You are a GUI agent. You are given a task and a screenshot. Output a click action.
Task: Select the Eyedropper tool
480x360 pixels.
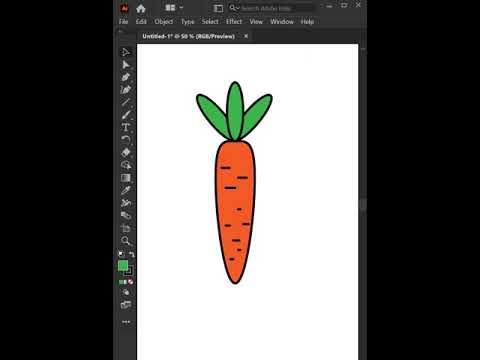(126, 190)
